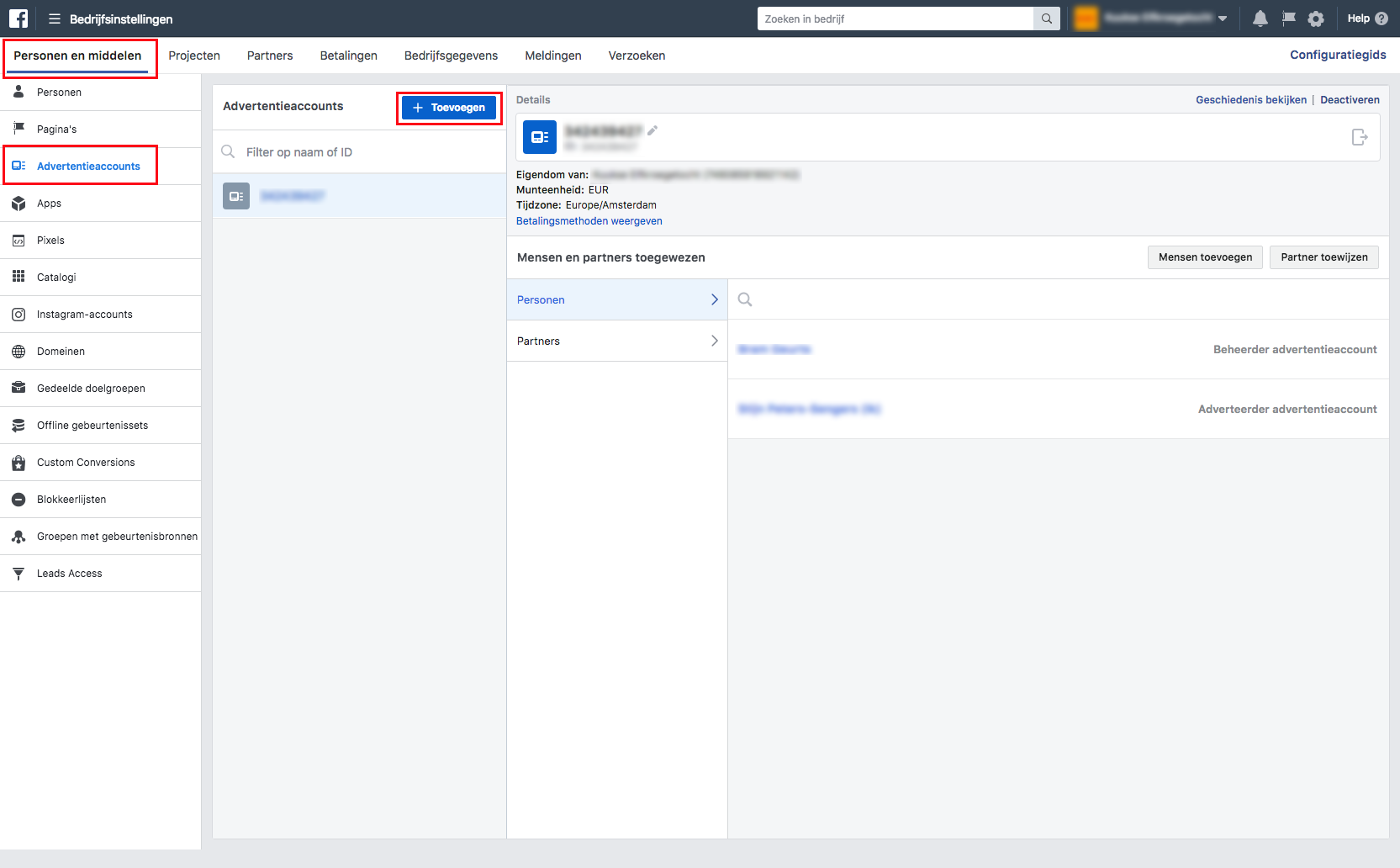Expand the Partners row chevron

click(x=715, y=341)
